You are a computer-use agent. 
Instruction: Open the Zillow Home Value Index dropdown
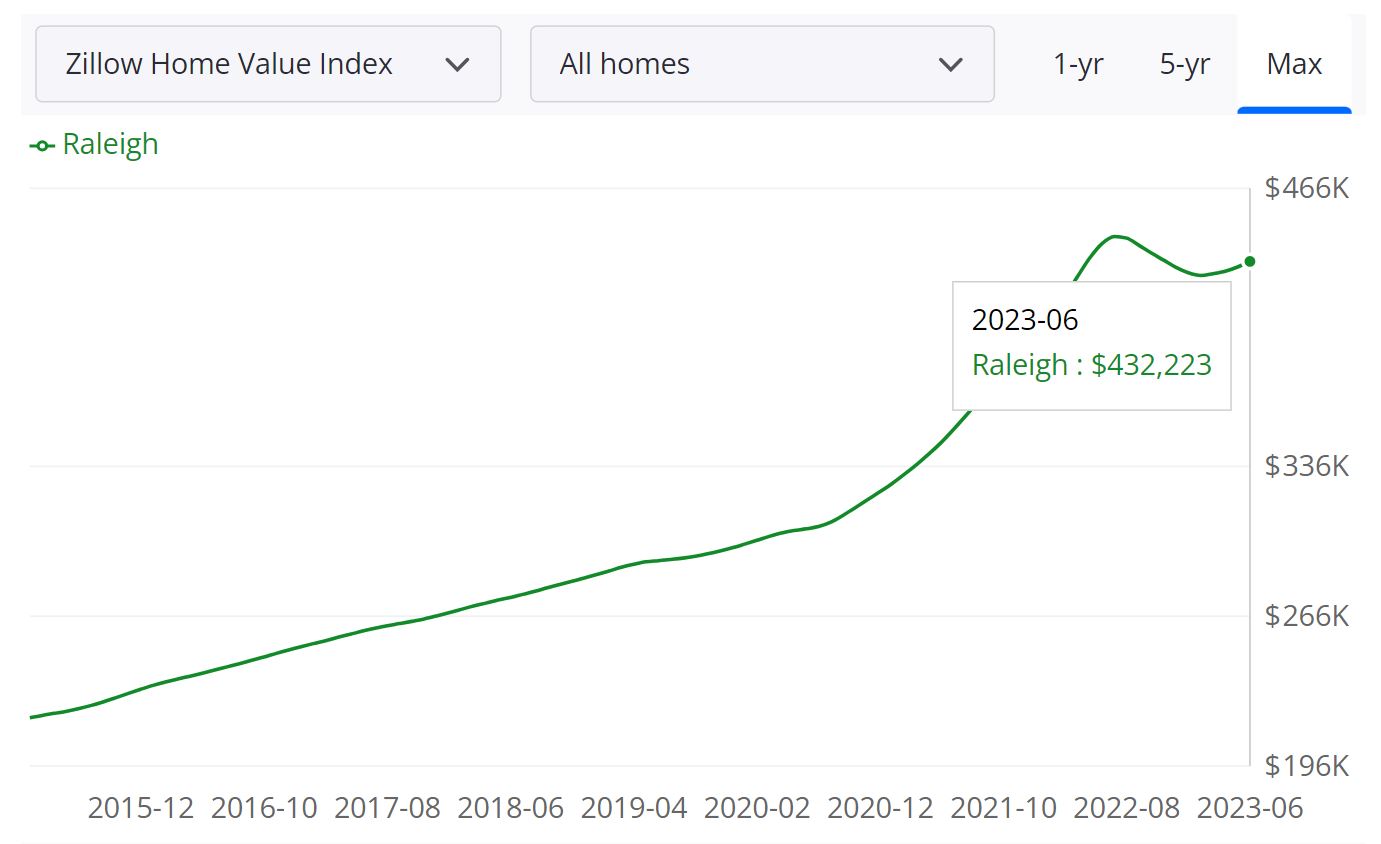(267, 64)
